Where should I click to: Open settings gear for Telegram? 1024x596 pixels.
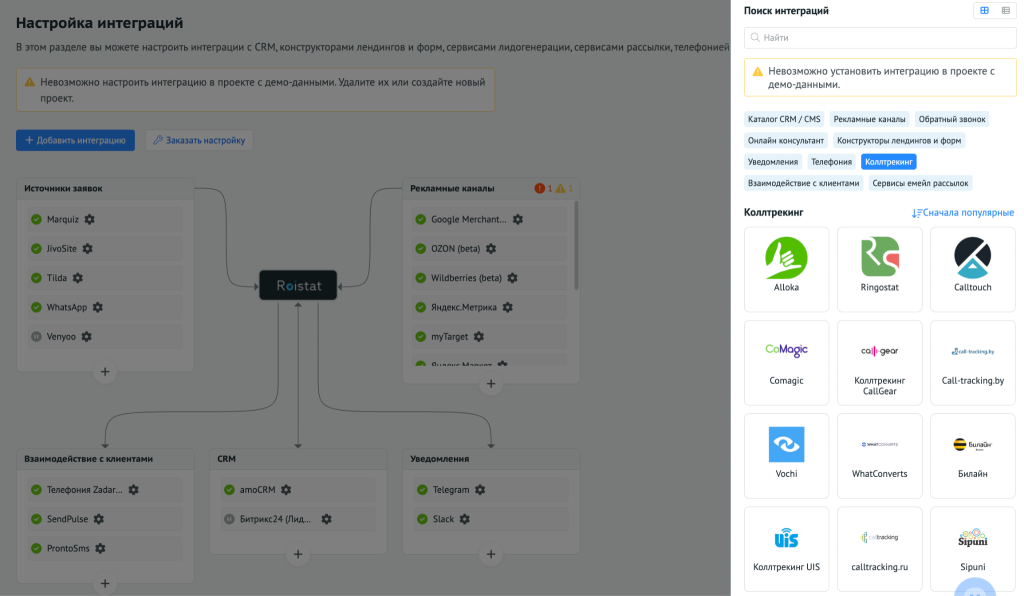coord(480,490)
